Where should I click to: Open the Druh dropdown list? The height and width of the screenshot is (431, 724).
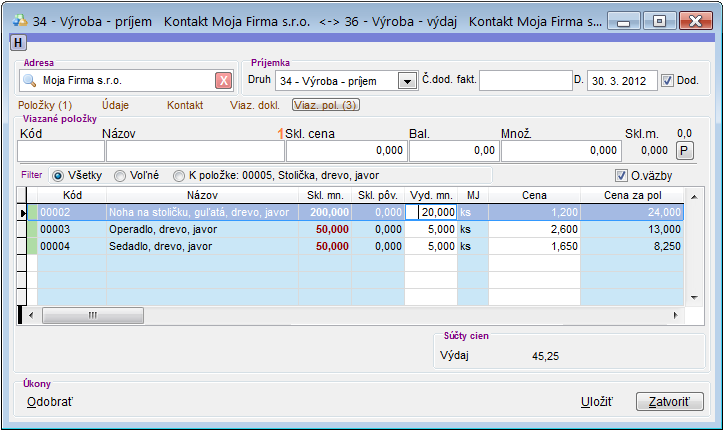[x=407, y=81]
